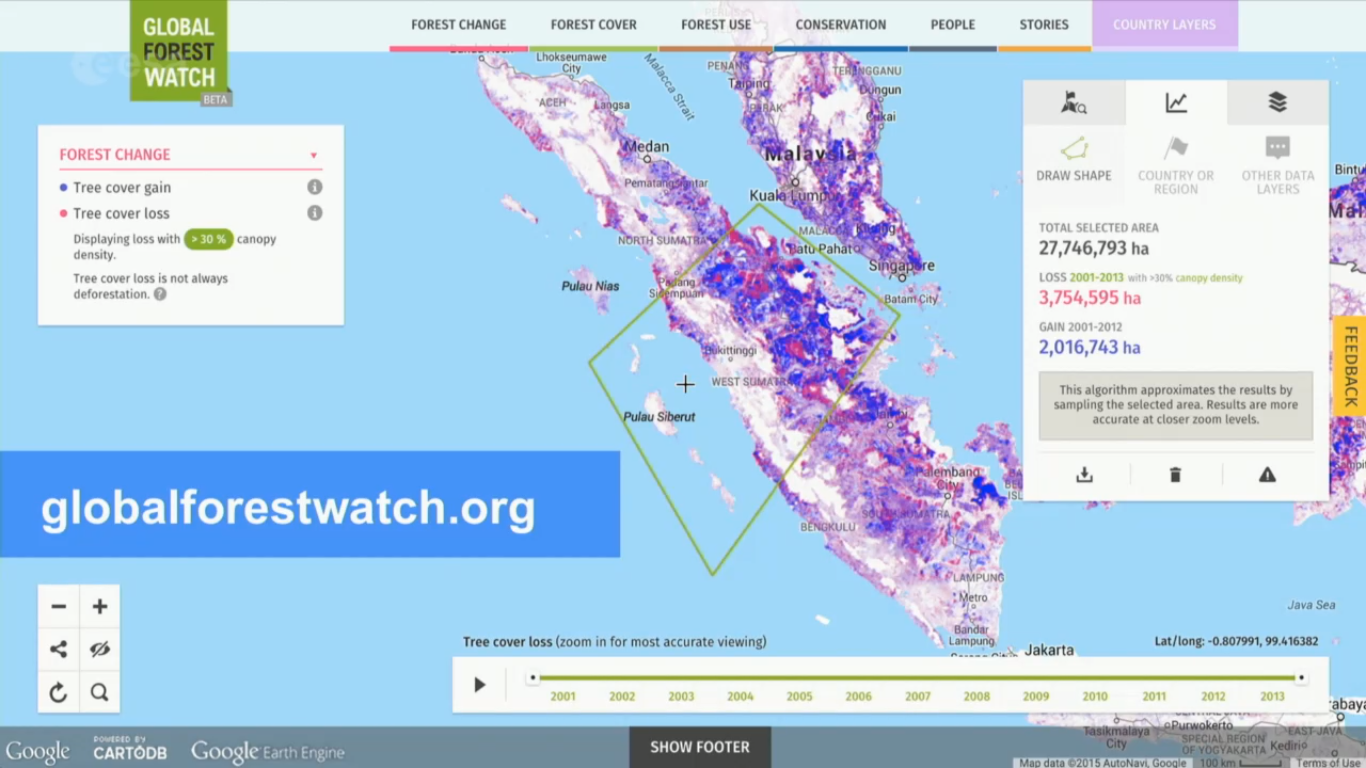Screen dimensions: 1366x768
Task: Open the Country Layers menu
Action: pos(1165,25)
